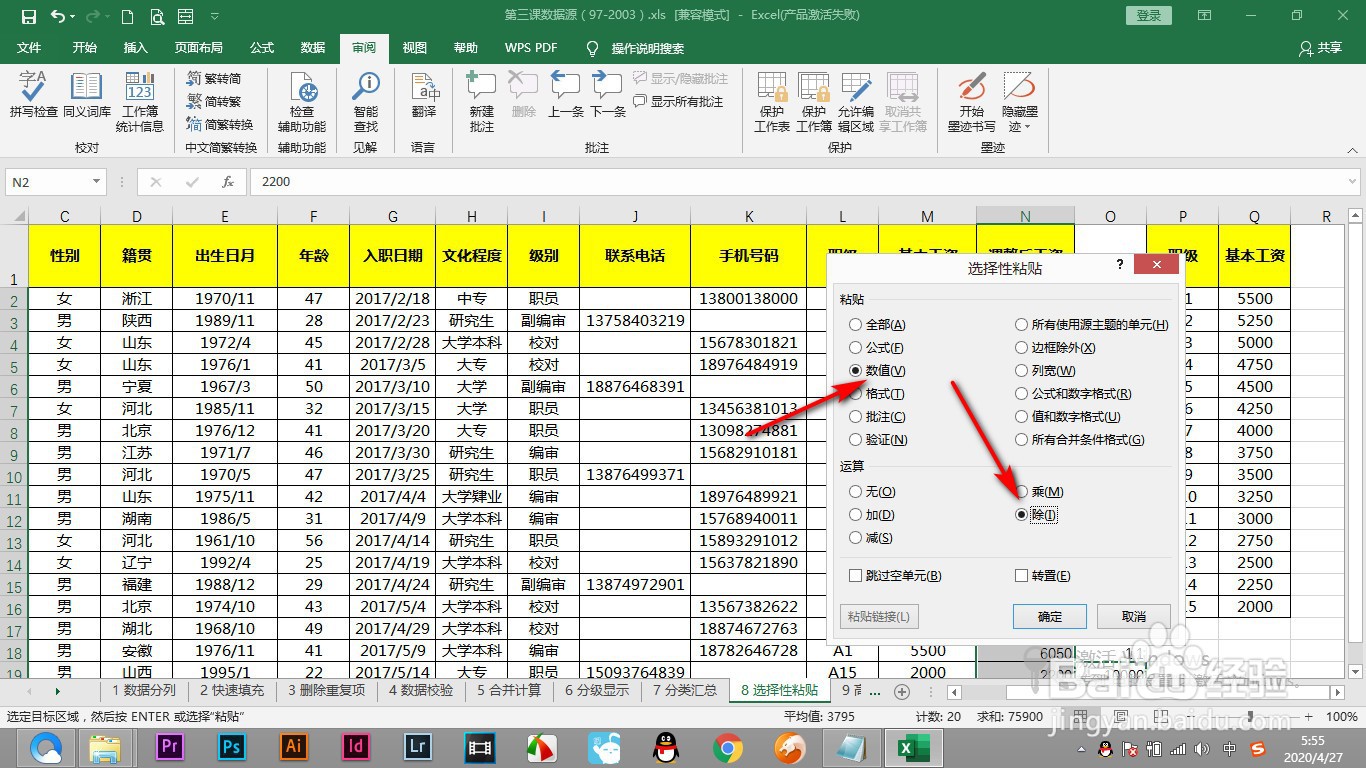Run Check Accessibility (检查辅助功能)

302,100
